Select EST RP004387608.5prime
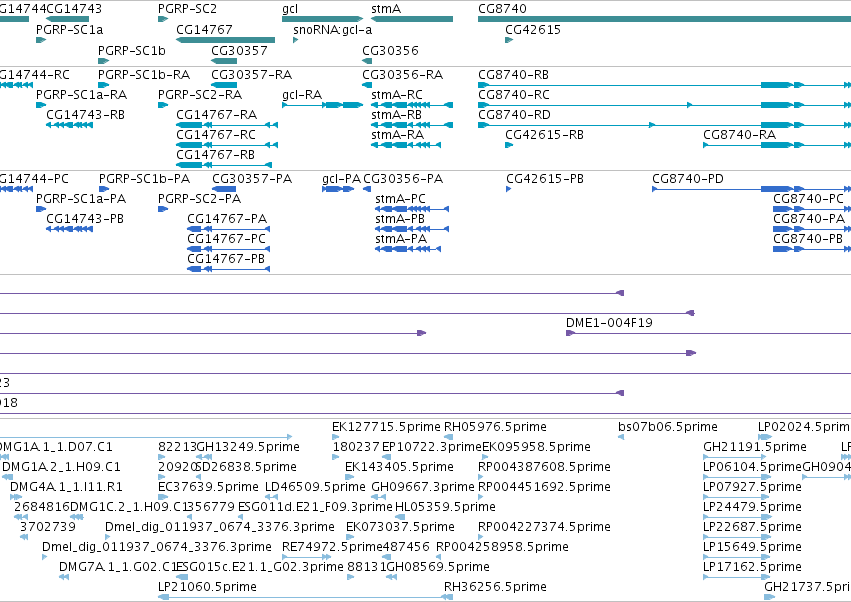 (481, 477)
